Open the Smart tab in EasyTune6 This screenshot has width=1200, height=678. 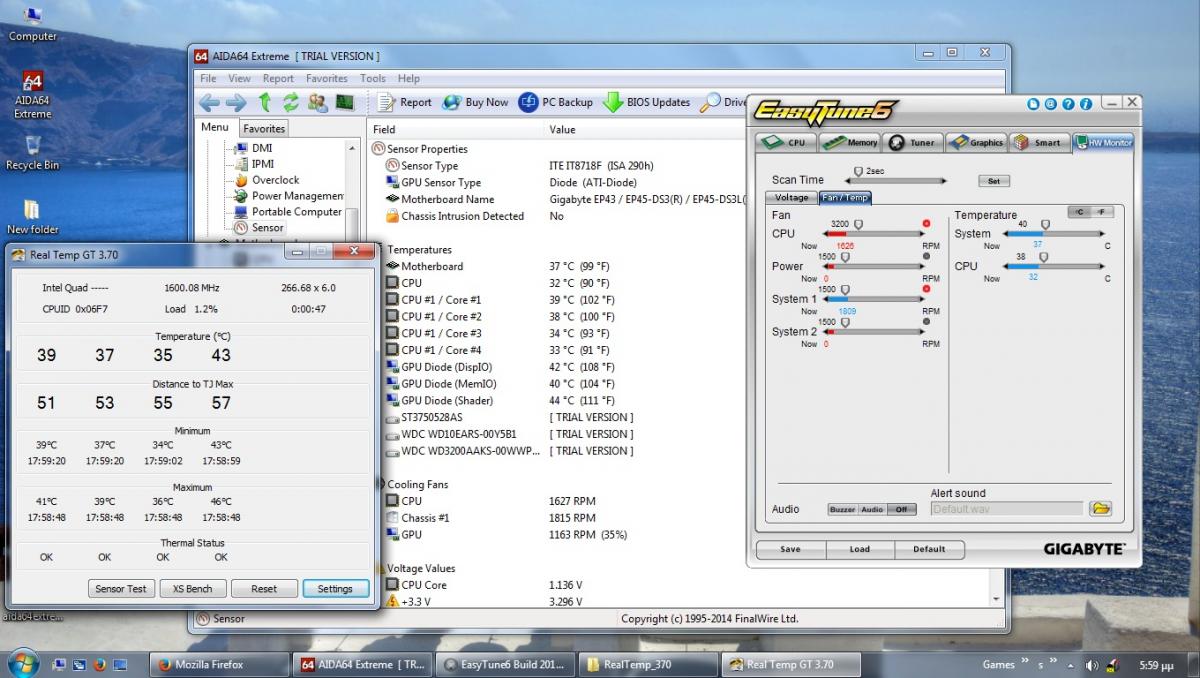click(1039, 142)
